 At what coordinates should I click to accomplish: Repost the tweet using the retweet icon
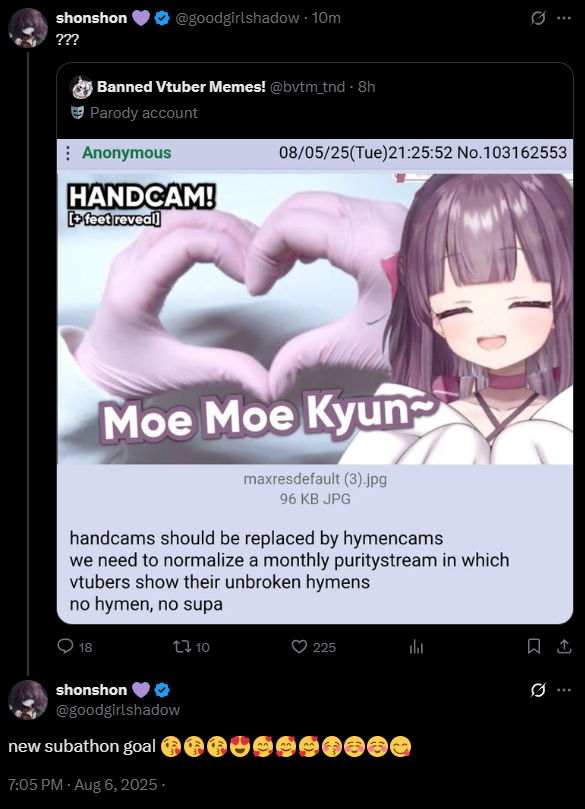pos(182,646)
